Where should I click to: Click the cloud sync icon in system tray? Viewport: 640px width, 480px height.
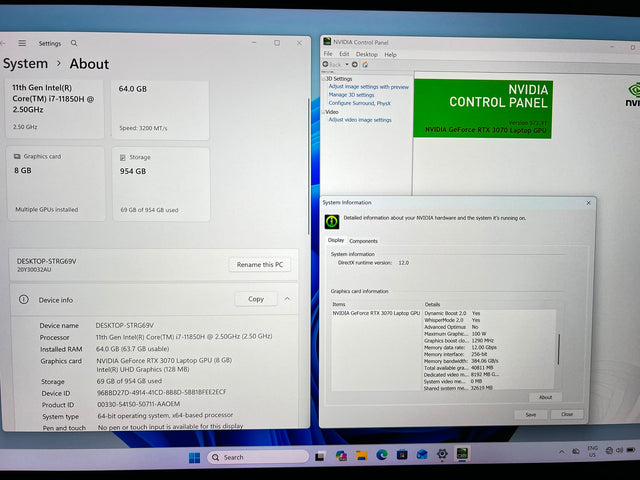[x=576, y=451]
